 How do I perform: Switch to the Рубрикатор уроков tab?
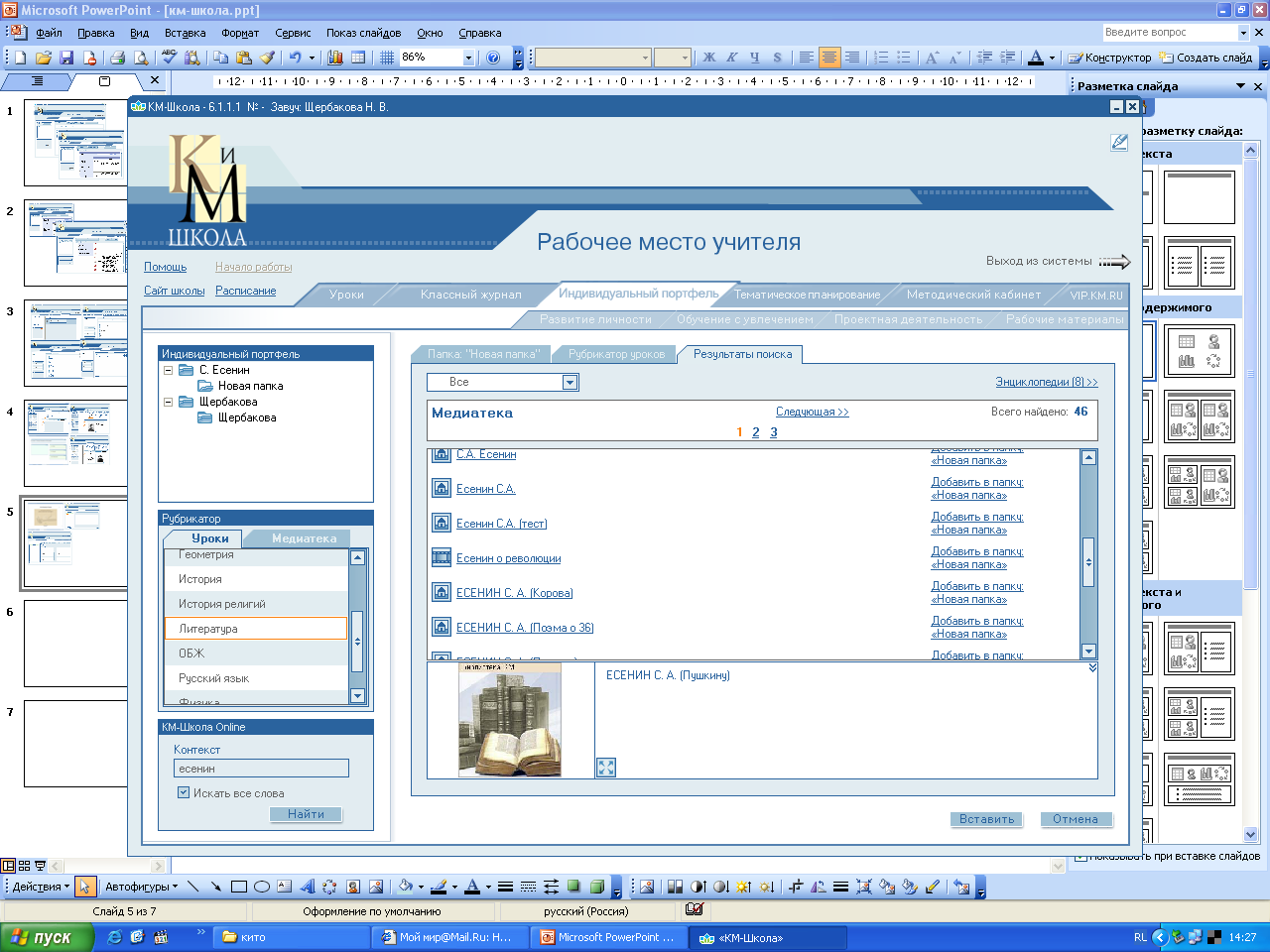[616, 354]
